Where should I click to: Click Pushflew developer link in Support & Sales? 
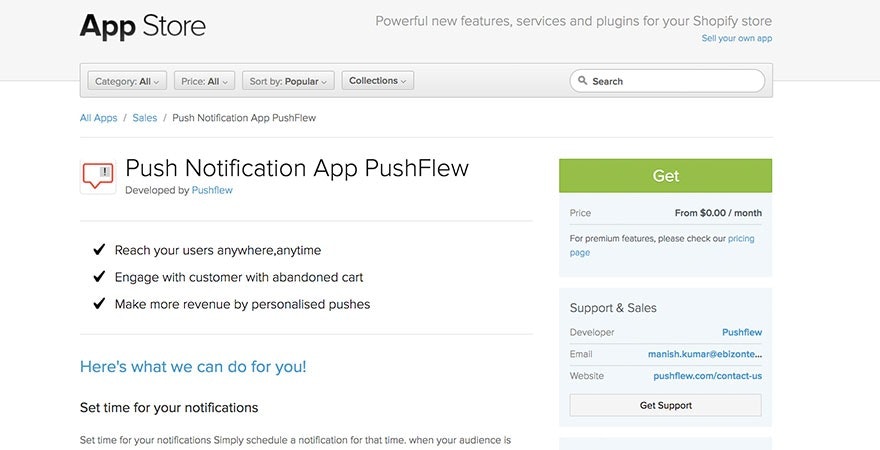(x=741, y=332)
